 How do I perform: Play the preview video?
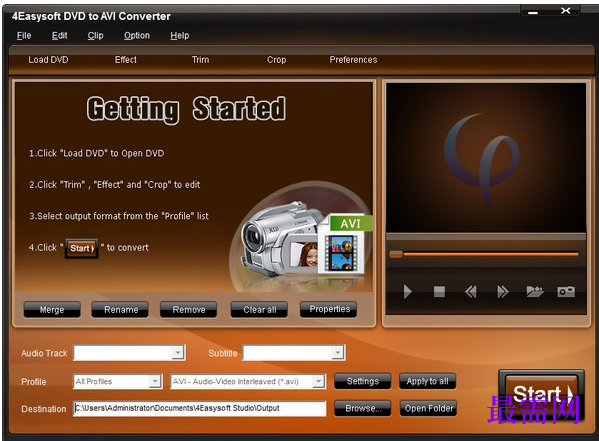pos(408,292)
